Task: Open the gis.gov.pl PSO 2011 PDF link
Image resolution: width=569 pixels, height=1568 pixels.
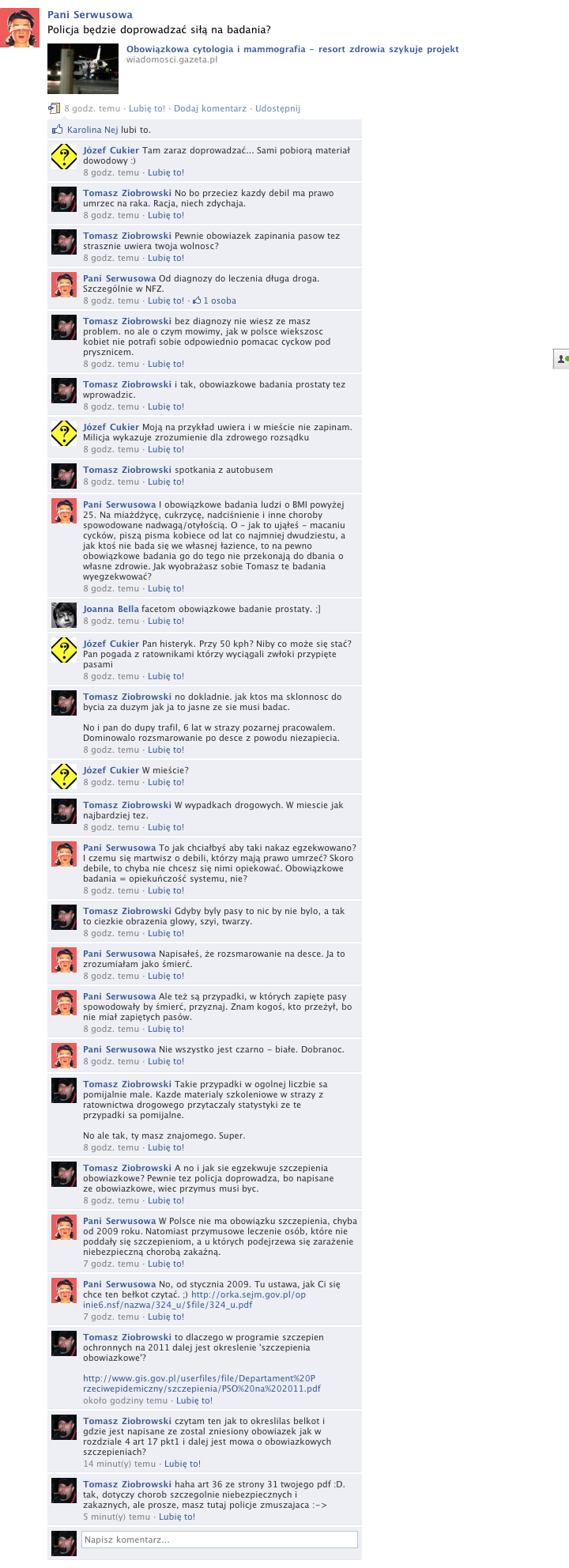Action: coord(202,1383)
